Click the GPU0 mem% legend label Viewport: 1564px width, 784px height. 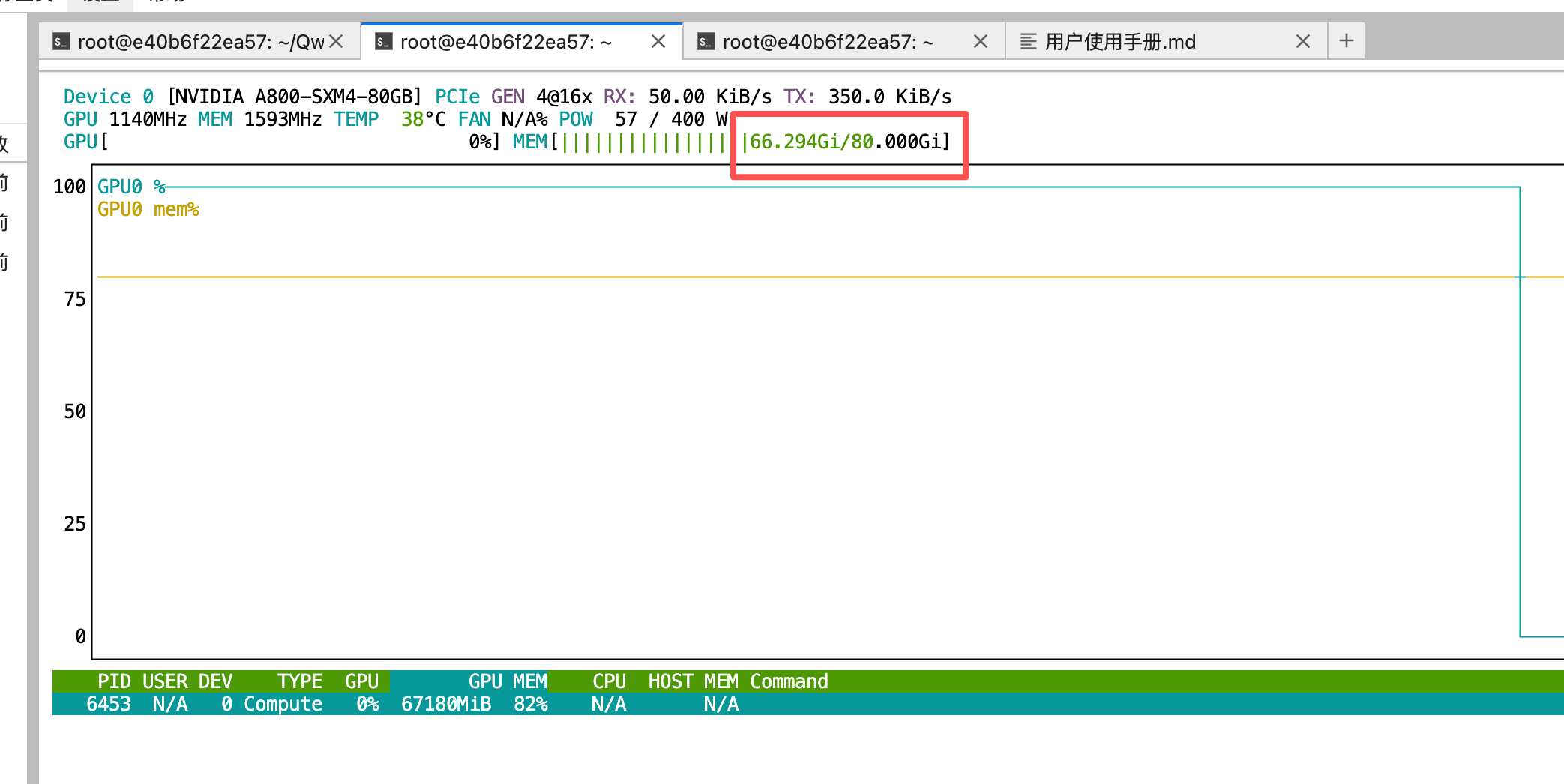(x=148, y=209)
